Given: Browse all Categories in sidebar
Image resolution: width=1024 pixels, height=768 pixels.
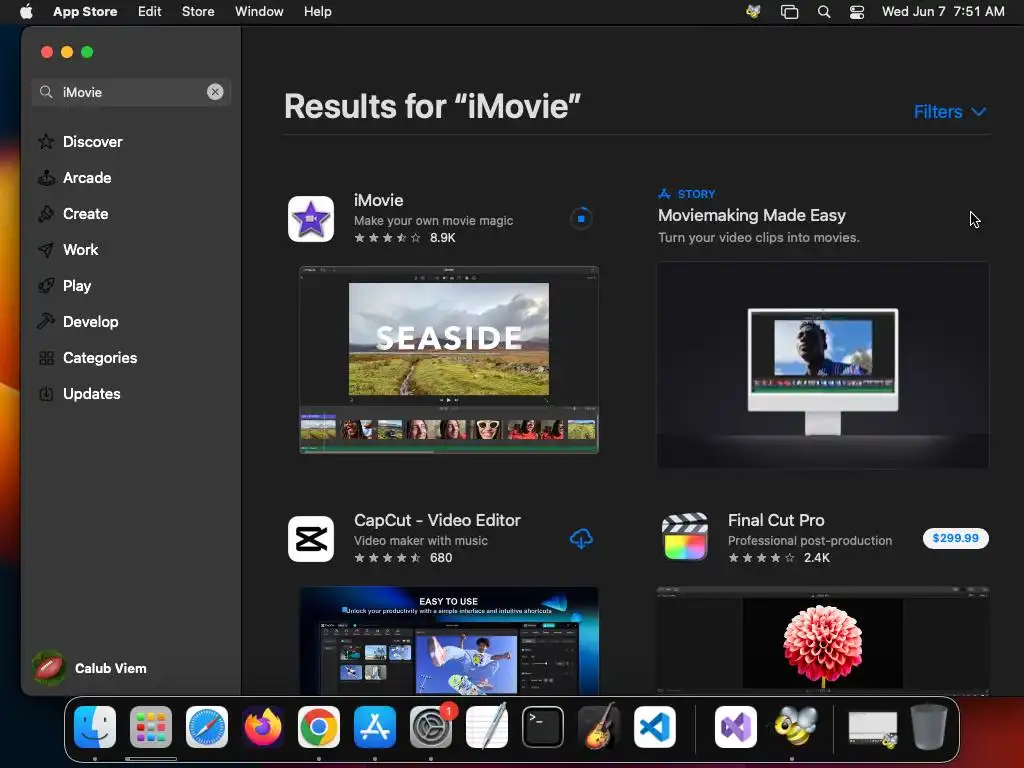Looking at the screenshot, I should (x=99, y=357).
